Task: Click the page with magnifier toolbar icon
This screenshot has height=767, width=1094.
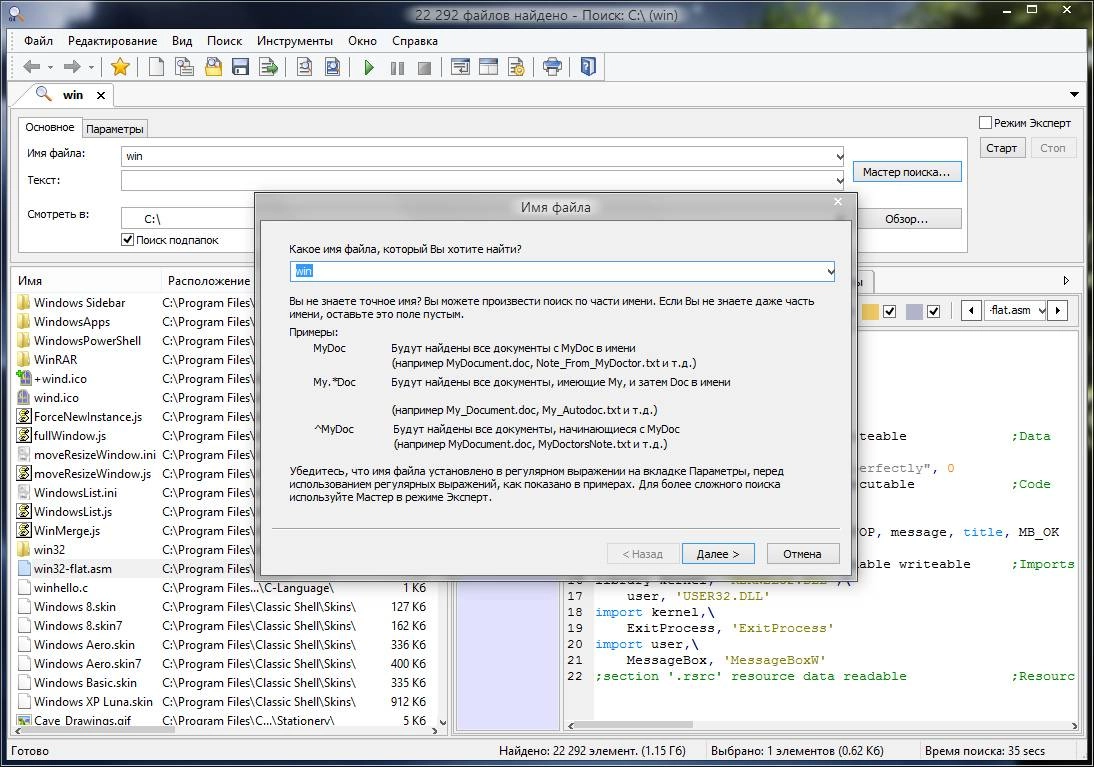Action: 304,67
